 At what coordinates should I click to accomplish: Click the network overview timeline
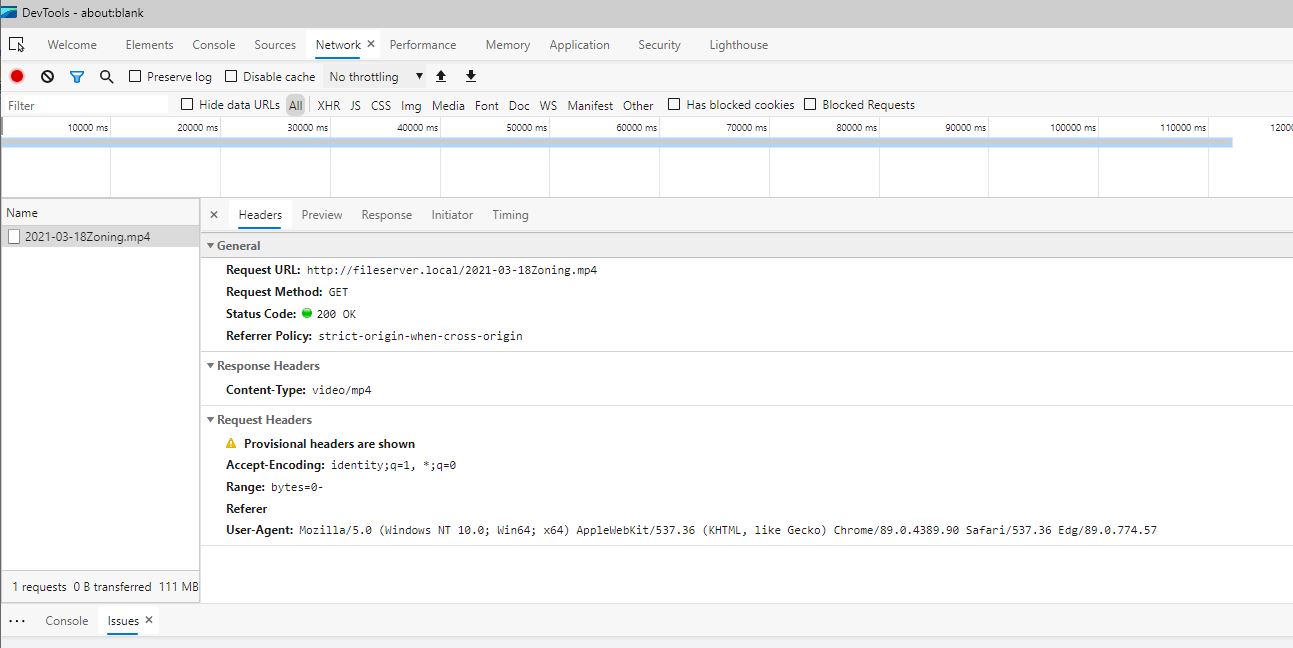[x=600, y=165]
